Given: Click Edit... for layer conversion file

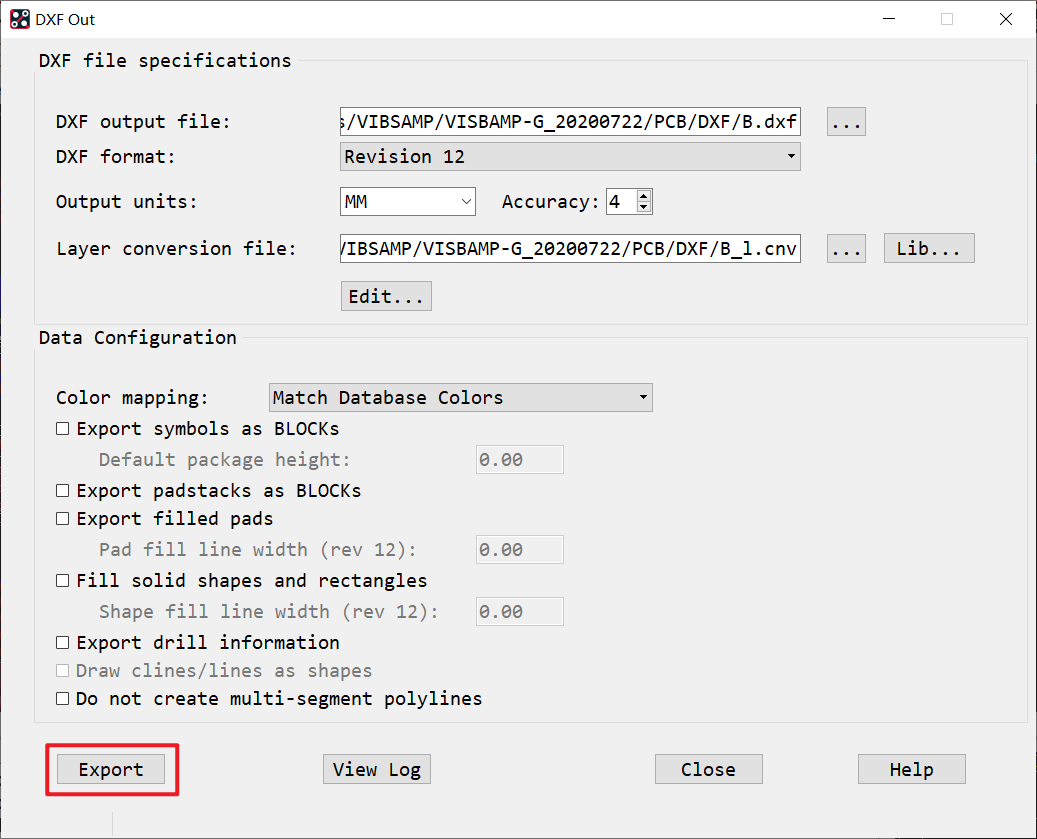Looking at the screenshot, I should point(386,297).
